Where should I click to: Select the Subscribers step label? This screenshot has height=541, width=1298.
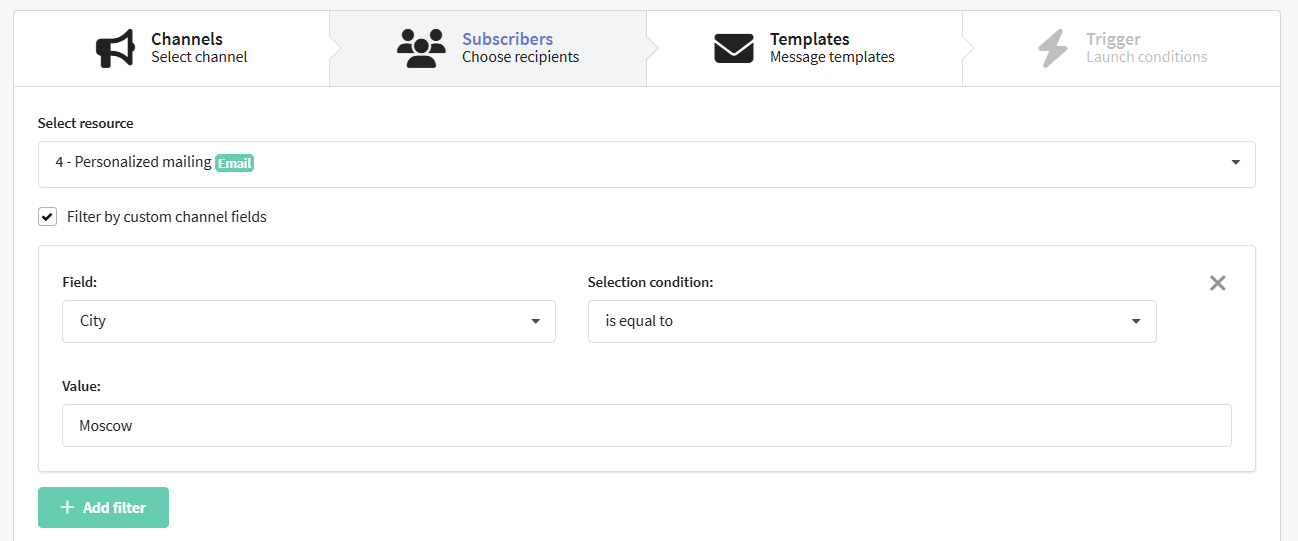click(507, 39)
